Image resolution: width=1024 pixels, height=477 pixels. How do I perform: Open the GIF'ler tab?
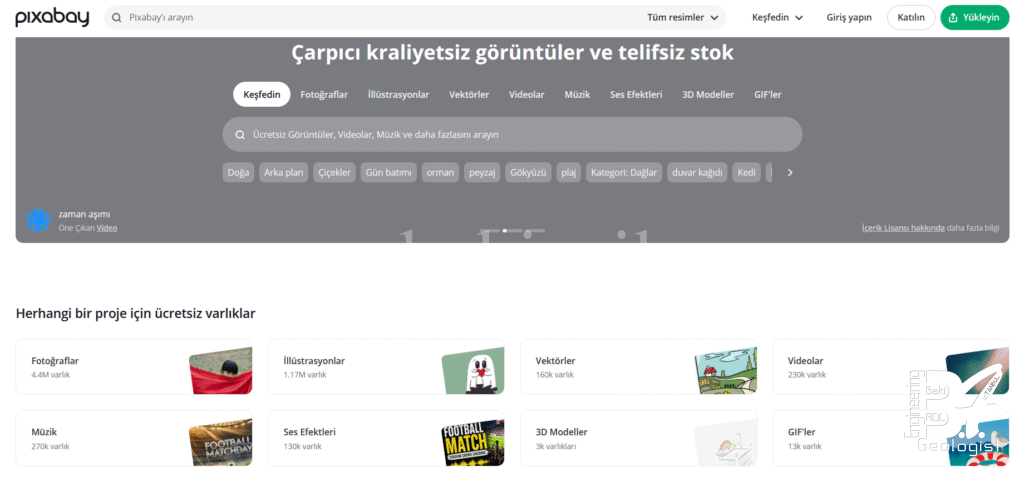click(767, 95)
